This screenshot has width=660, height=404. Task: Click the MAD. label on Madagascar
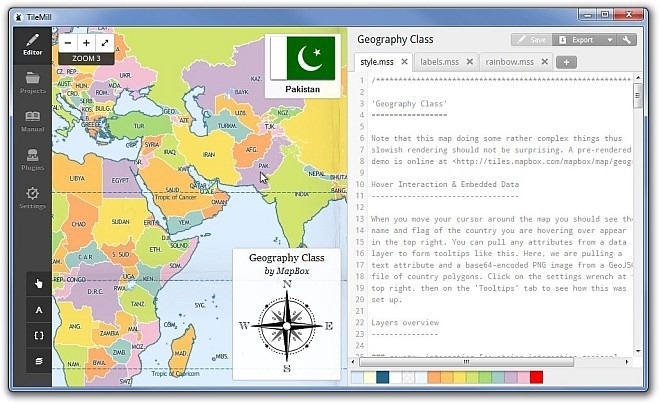click(x=181, y=353)
